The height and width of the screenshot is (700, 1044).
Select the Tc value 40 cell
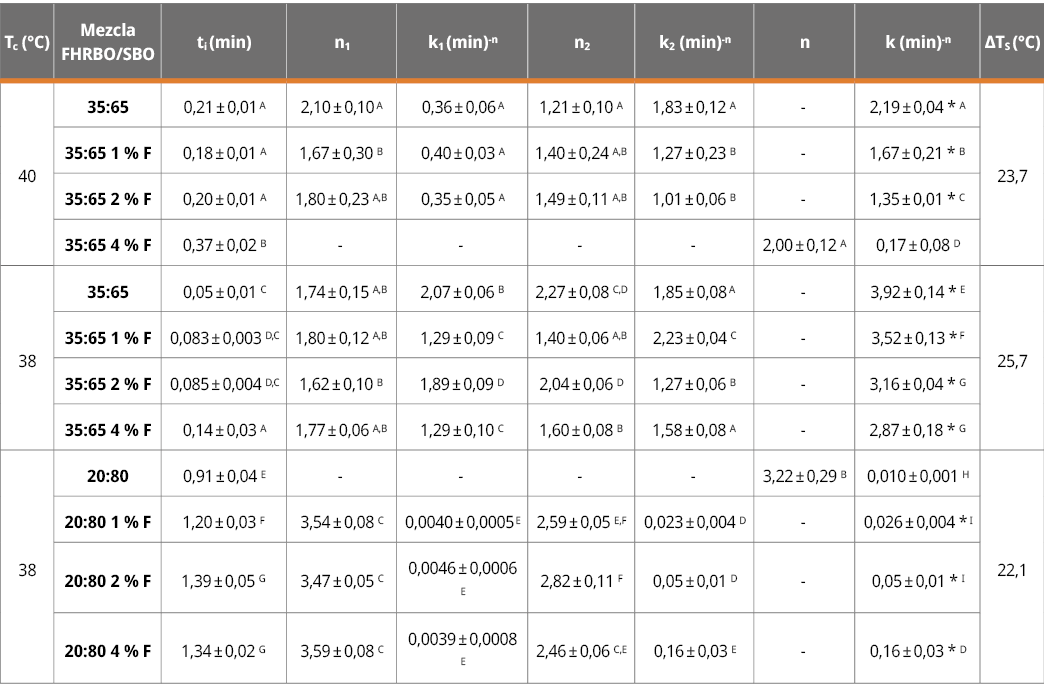click(x=27, y=175)
